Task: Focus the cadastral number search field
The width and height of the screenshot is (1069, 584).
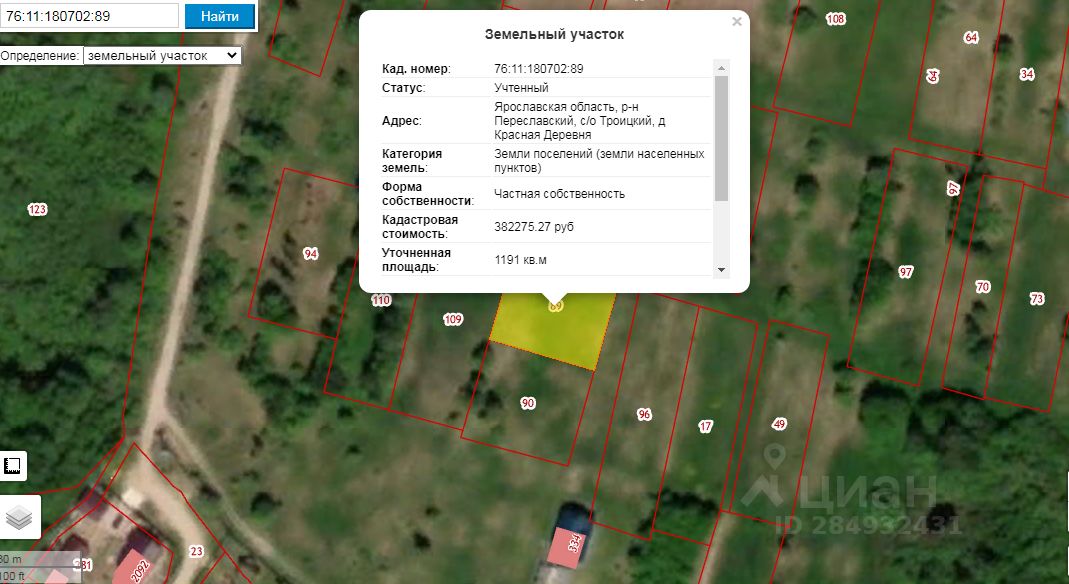Action: pyautogui.click(x=89, y=16)
